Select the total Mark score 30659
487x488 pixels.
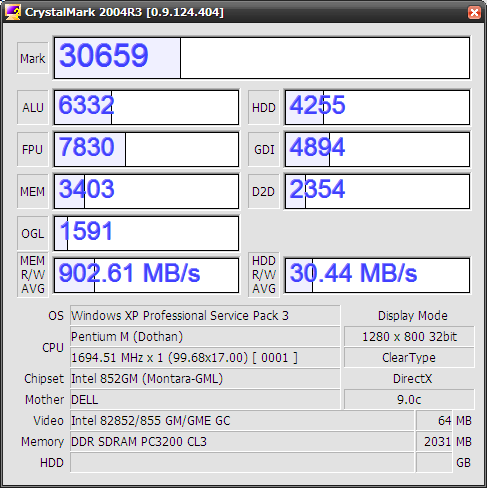coord(262,58)
